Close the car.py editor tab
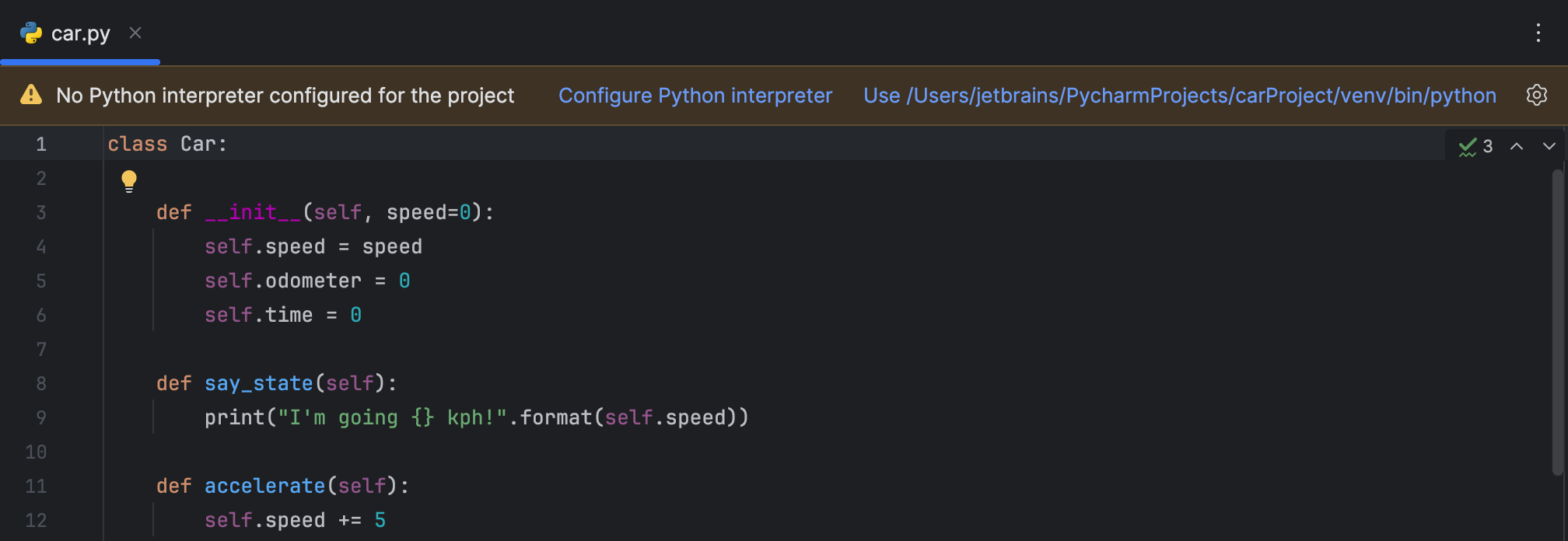The height and width of the screenshot is (541, 1568). (135, 33)
